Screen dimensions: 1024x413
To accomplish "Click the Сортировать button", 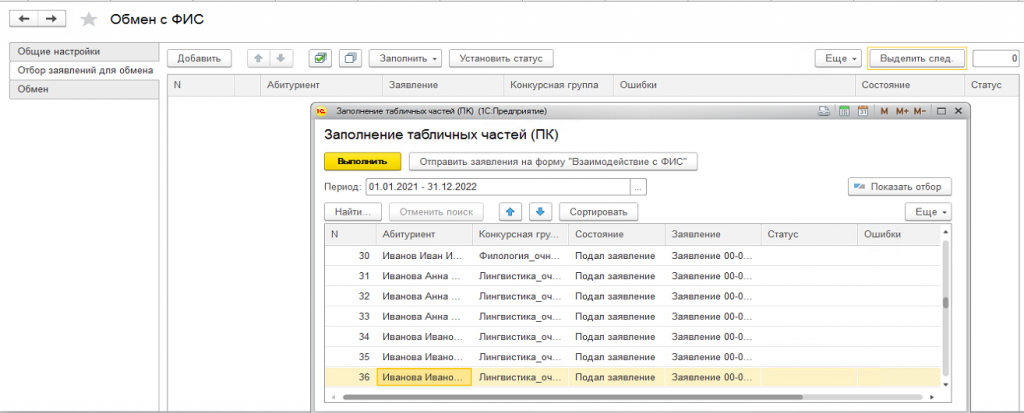I will tap(598, 212).
